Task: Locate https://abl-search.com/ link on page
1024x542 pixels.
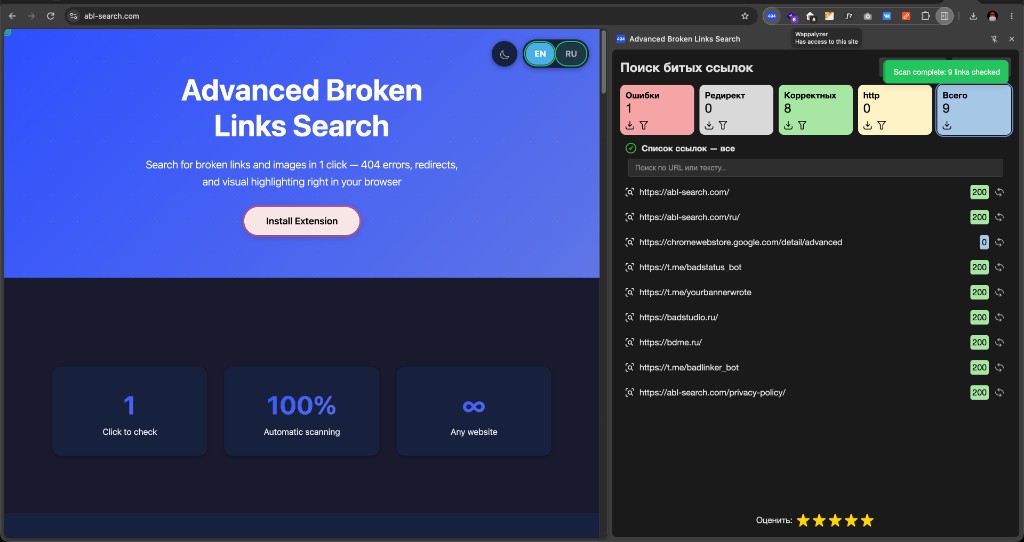Action: tap(630, 192)
